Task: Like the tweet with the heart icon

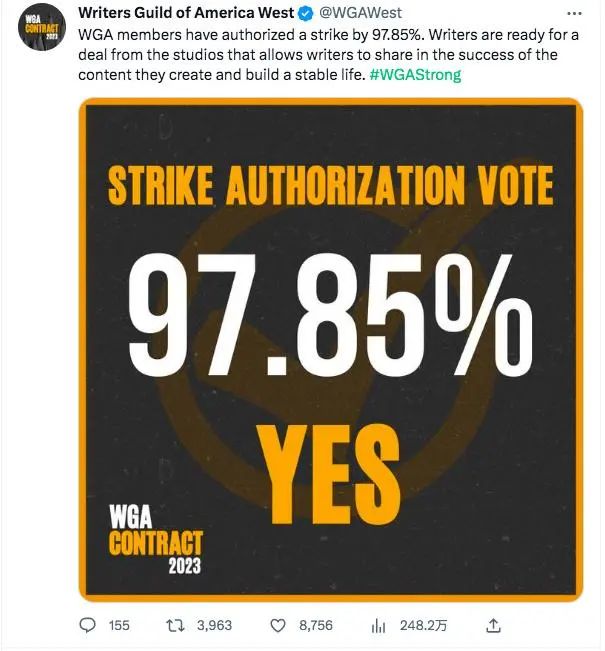Action: coord(278,625)
